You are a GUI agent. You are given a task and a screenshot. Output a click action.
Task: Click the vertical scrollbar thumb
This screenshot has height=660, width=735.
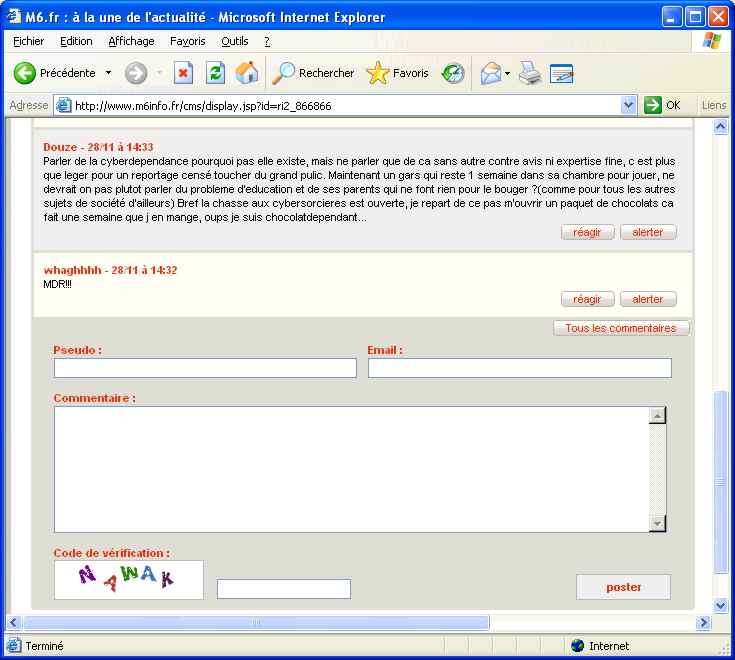pyautogui.click(x=720, y=482)
